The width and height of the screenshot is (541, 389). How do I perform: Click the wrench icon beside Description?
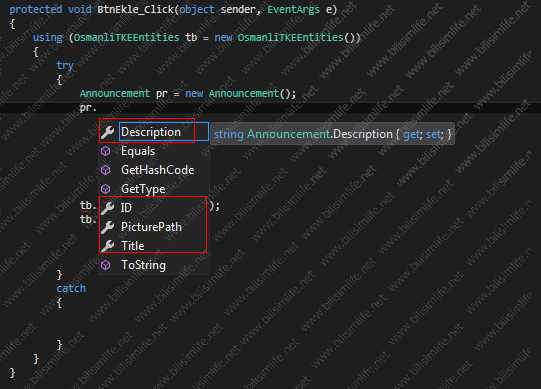coord(107,132)
